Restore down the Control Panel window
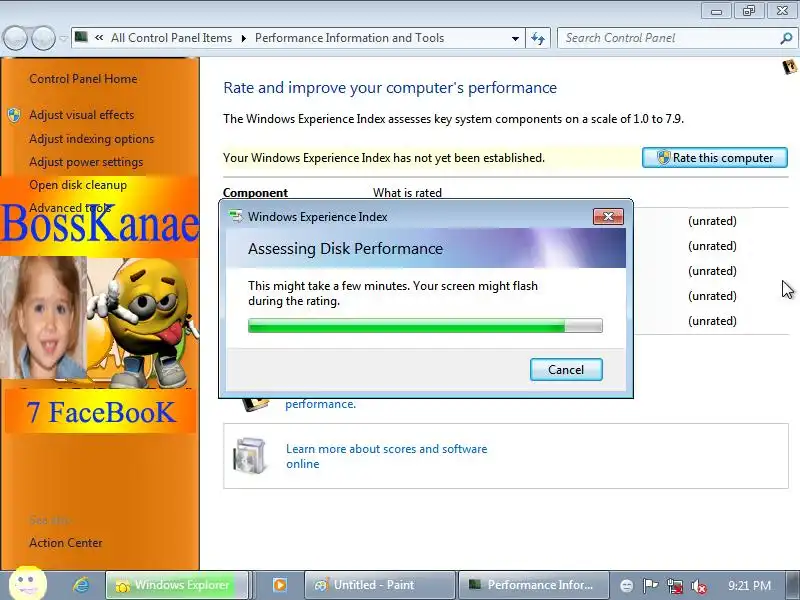The image size is (800, 600). (748, 11)
